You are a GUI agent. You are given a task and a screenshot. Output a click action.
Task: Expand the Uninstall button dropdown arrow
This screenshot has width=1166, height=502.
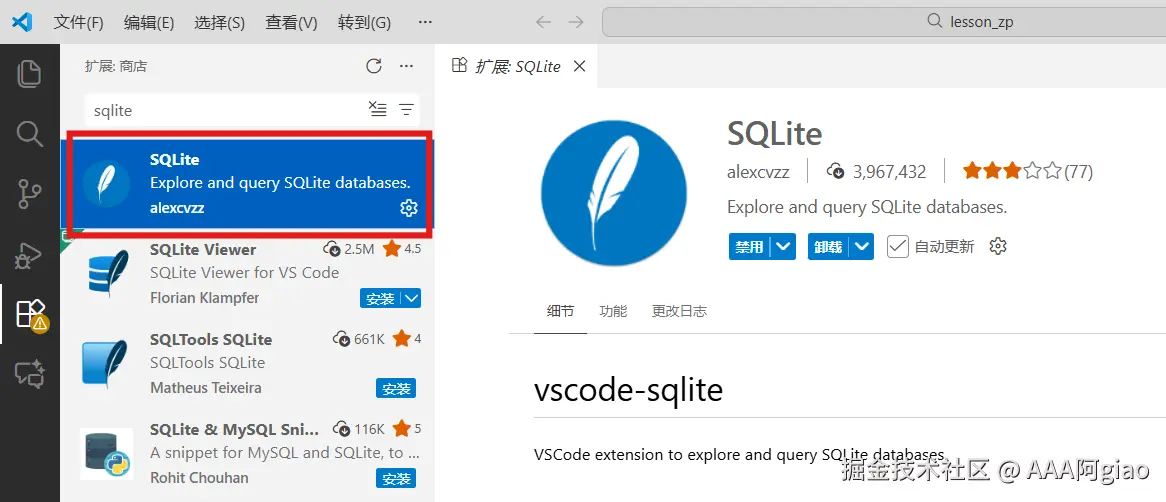tap(862, 246)
